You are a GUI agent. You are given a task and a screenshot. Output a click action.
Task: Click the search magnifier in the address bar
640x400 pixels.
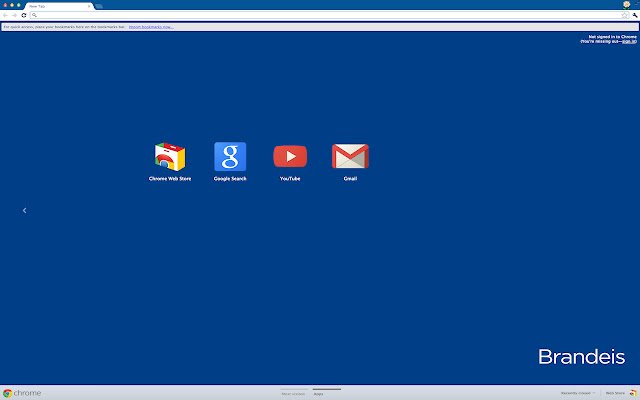[x=34, y=15]
